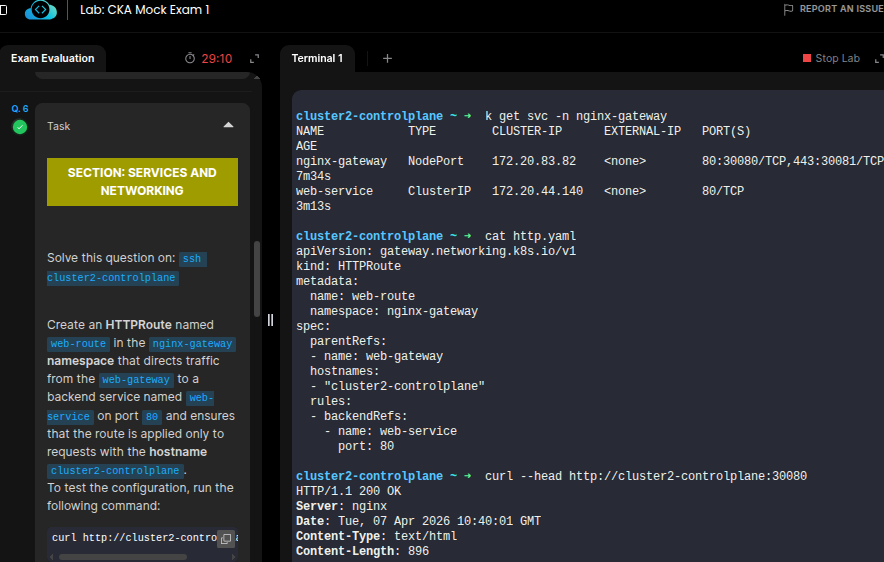Select the Exam Evaluation tab
Image resolution: width=884 pixels, height=562 pixels.
52,58
